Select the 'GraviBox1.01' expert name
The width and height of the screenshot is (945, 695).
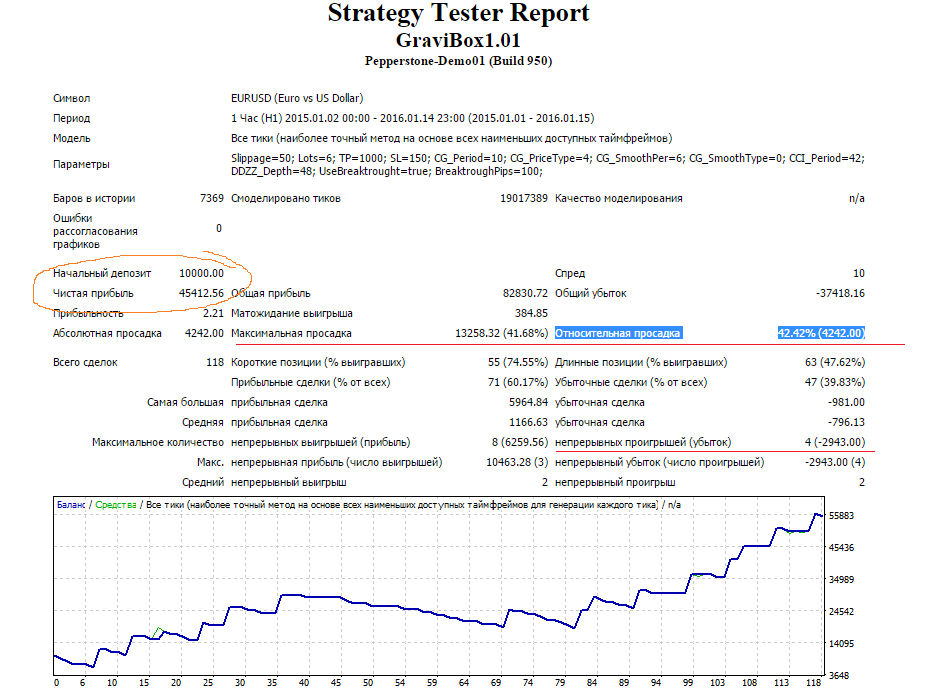click(x=458, y=40)
